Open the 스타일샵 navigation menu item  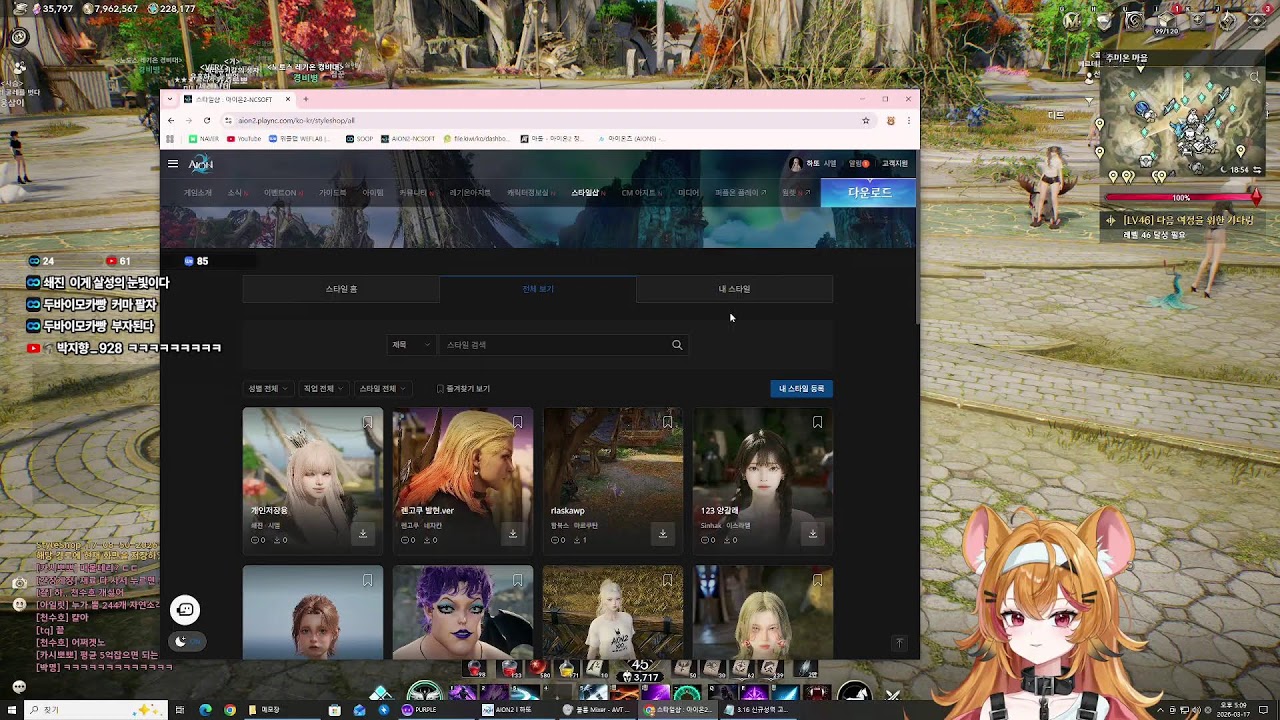click(585, 193)
